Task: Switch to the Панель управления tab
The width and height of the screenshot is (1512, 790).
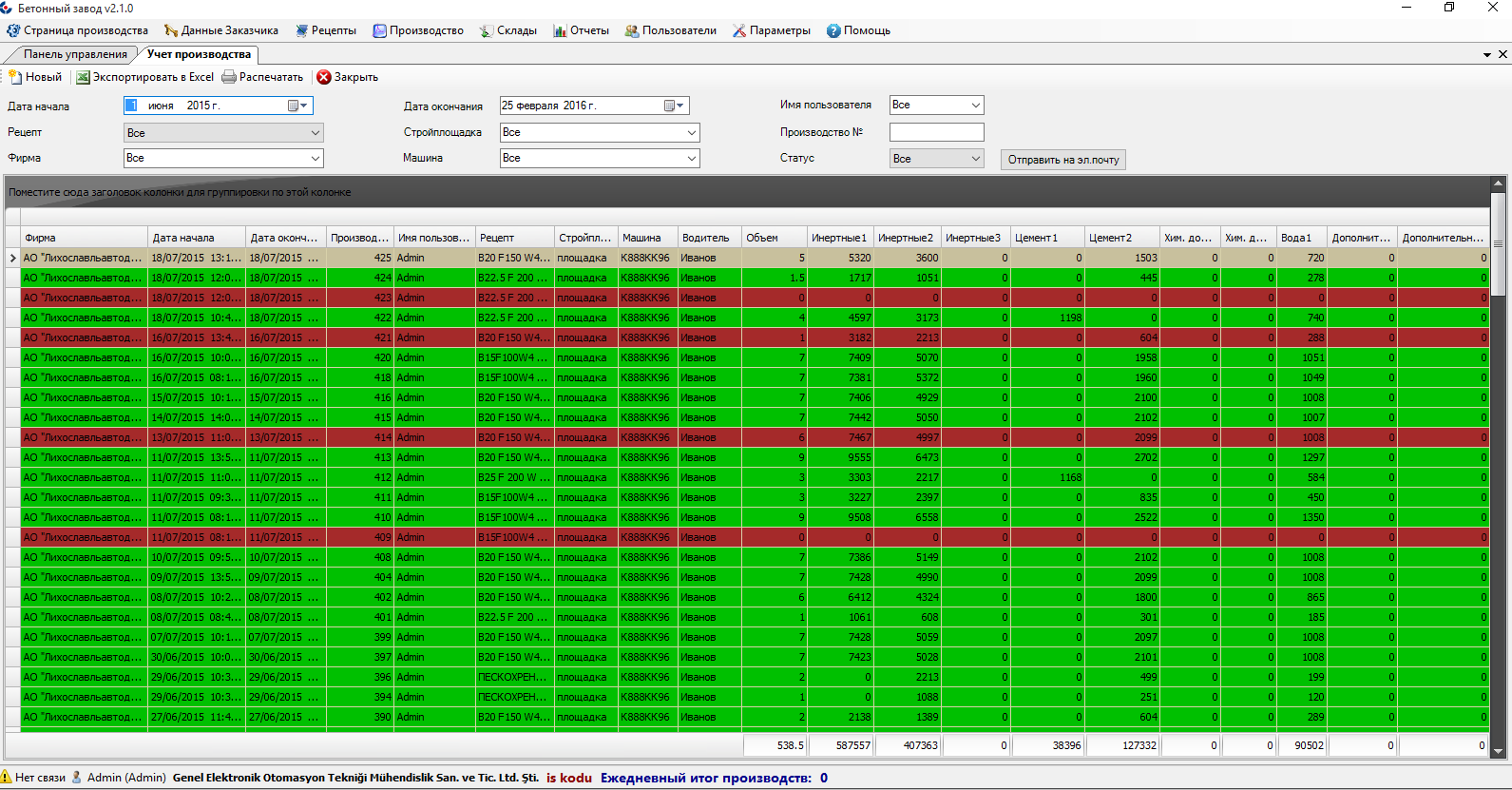Action: (75, 54)
